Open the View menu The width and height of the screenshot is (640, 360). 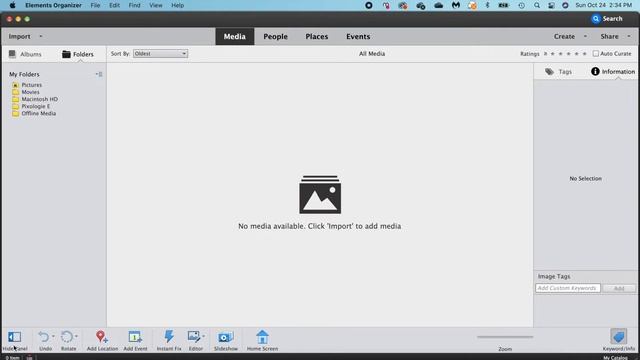(156, 5)
